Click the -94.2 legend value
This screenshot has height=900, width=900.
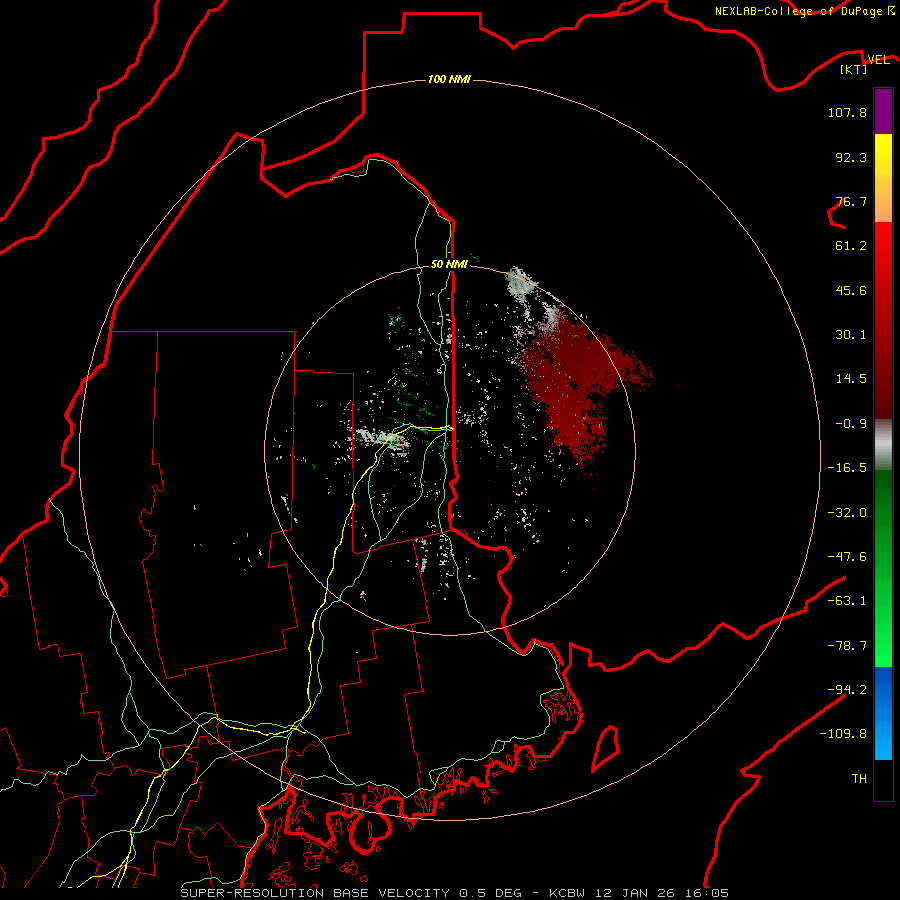tap(847, 689)
